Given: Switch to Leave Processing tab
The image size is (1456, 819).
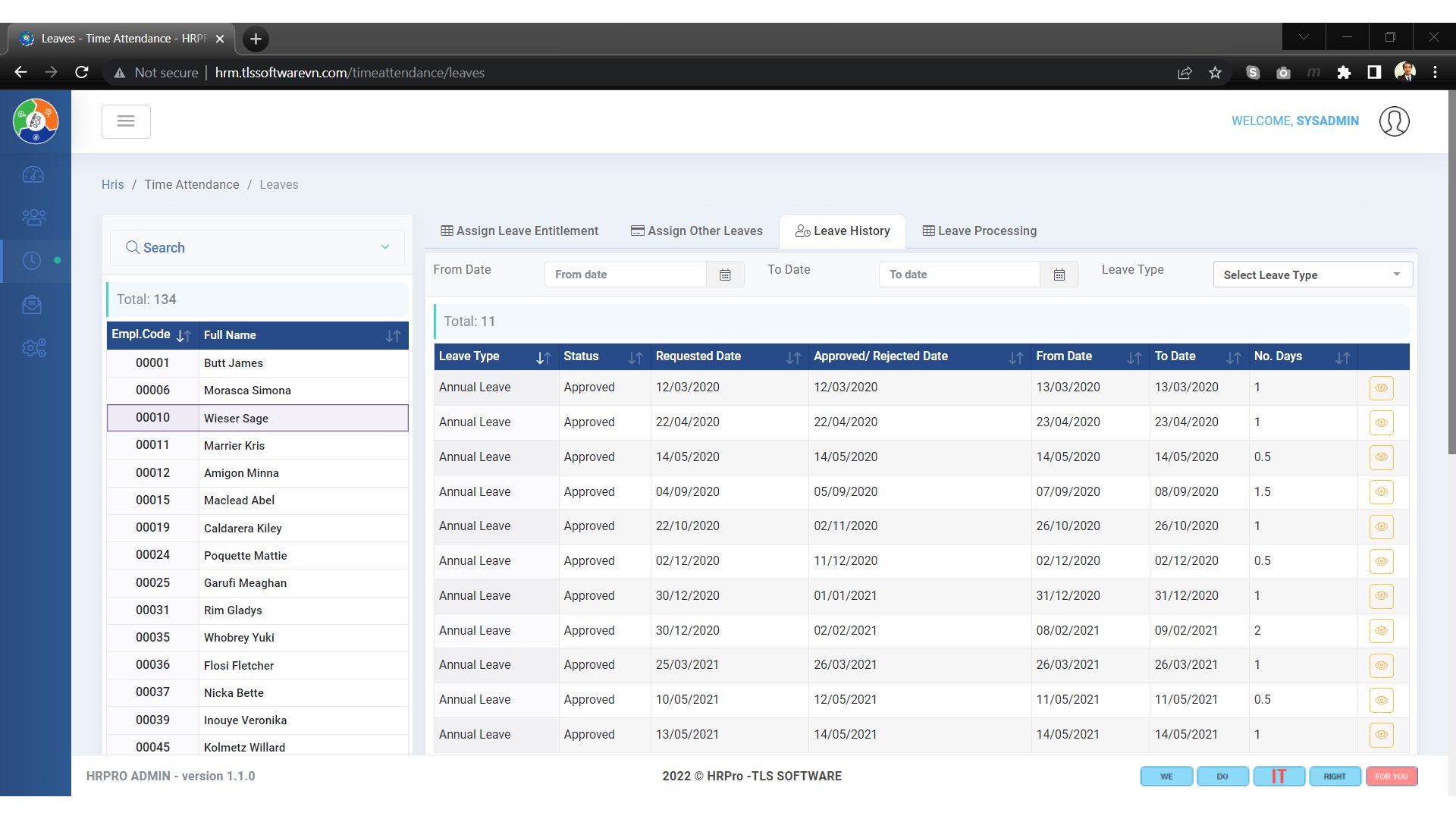Looking at the screenshot, I should coord(979,231).
